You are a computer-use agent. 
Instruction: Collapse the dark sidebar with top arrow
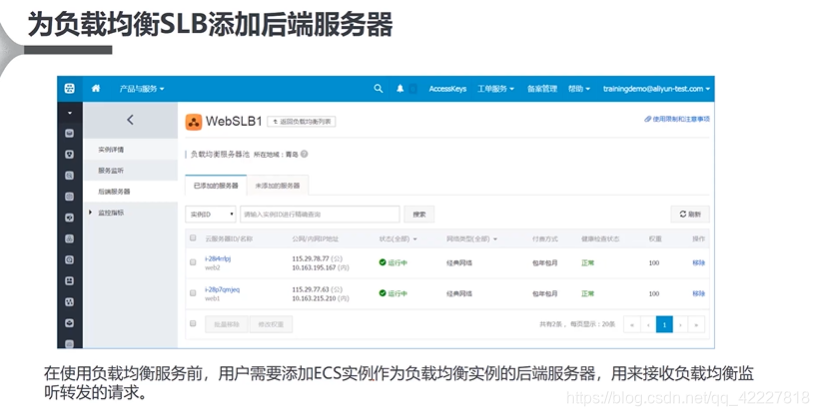pos(69,113)
